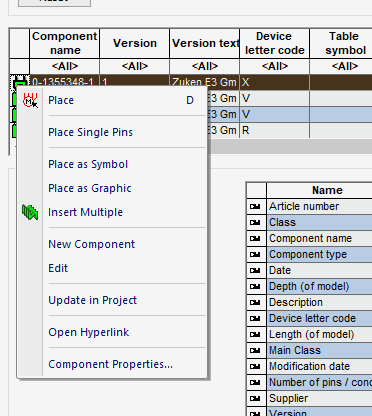Screen dimensions: 372x416
Task: Open Component Properties dialog
Action: (x=110, y=364)
